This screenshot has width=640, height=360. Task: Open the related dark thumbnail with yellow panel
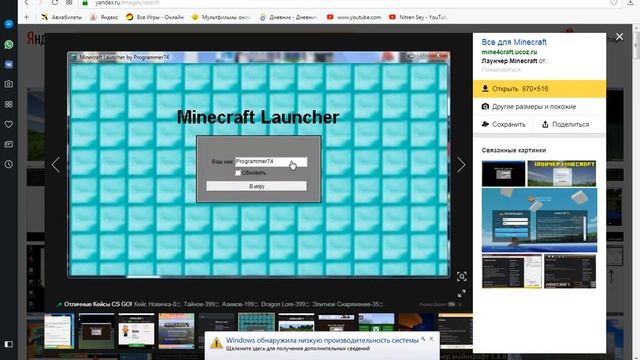512,271
